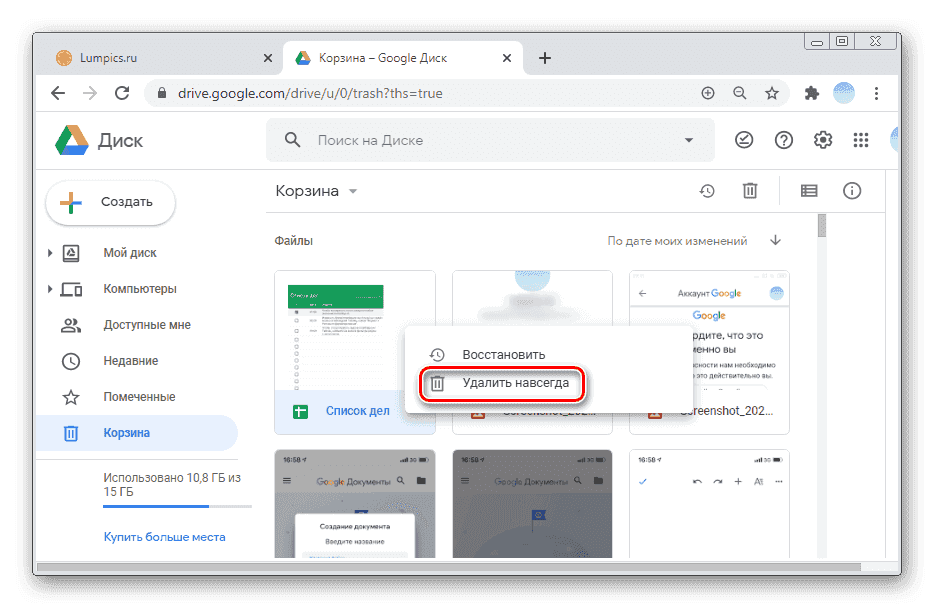934x608 pixels.
Task: Open Drive settings gear icon
Action: click(823, 141)
